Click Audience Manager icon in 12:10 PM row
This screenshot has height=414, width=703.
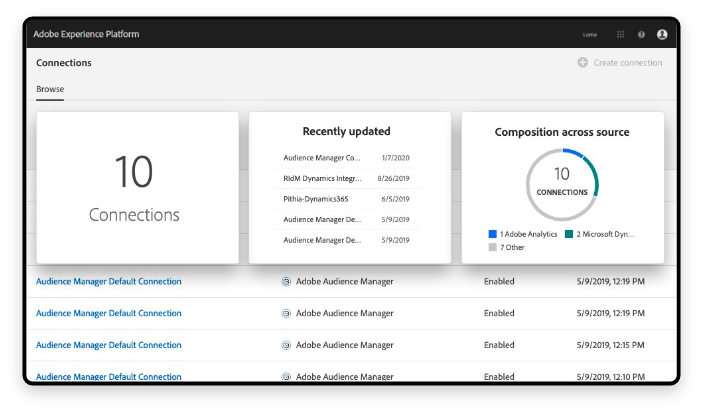tap(286, 377)
